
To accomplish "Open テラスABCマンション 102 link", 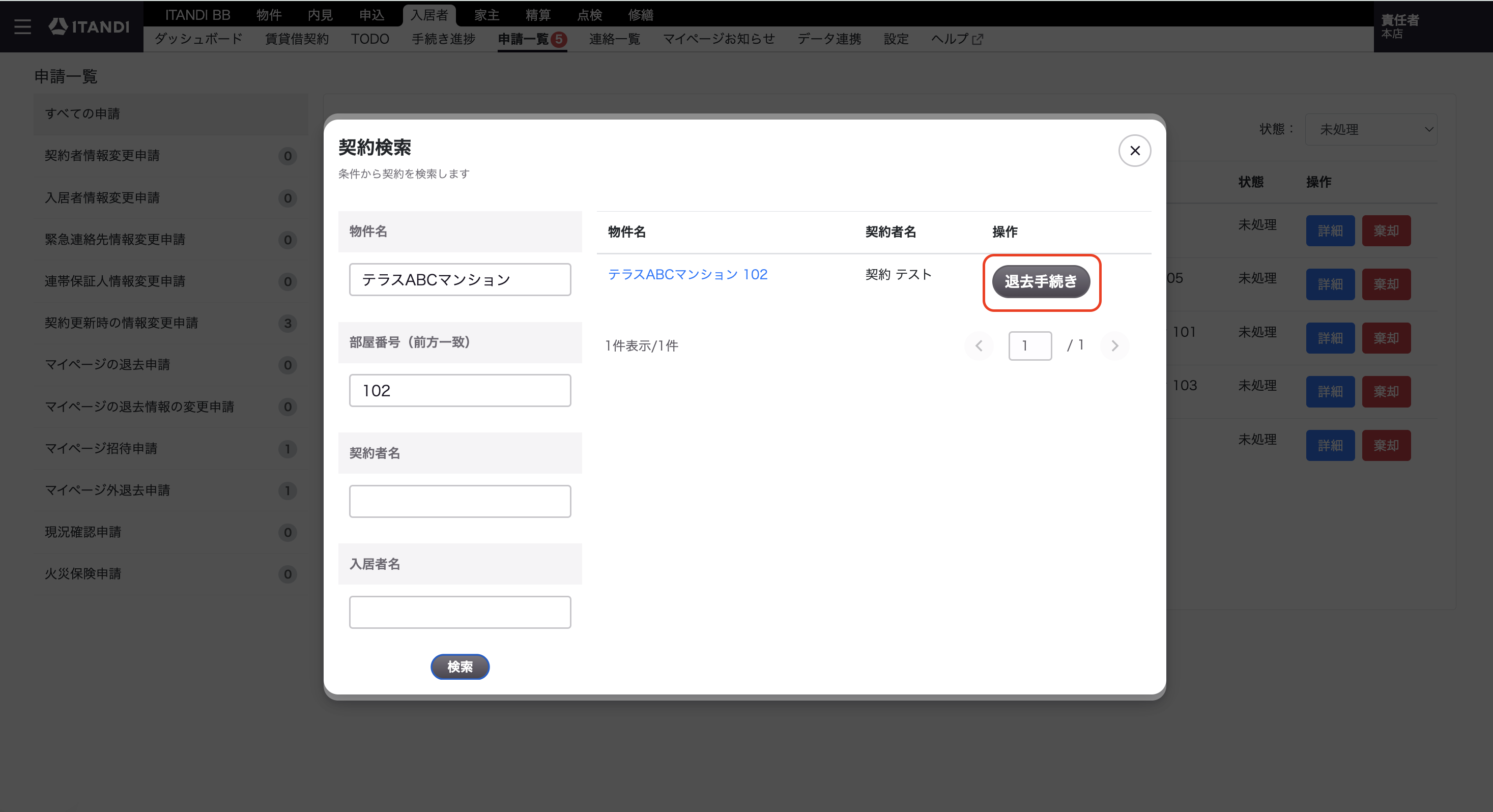I will point(687,274).
